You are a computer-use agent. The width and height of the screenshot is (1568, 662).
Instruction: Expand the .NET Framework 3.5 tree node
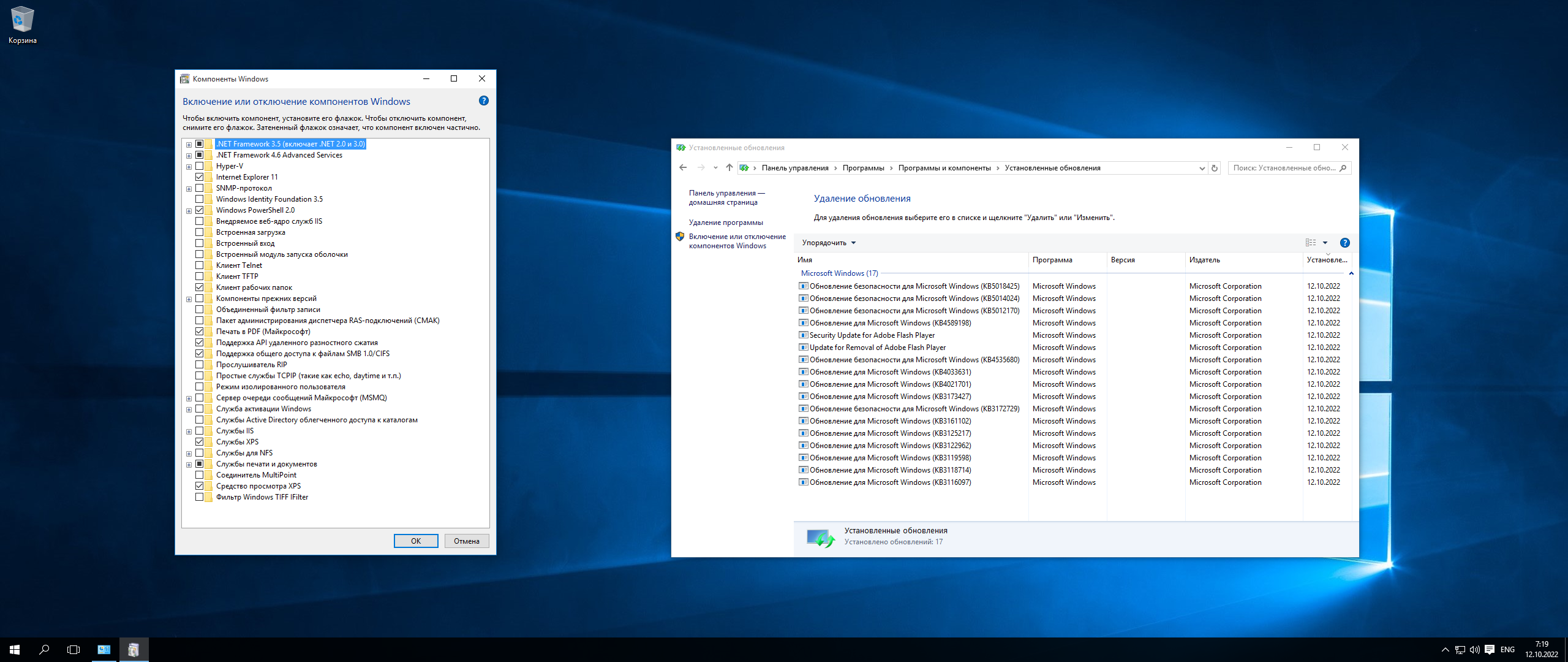tap(189, 145)
